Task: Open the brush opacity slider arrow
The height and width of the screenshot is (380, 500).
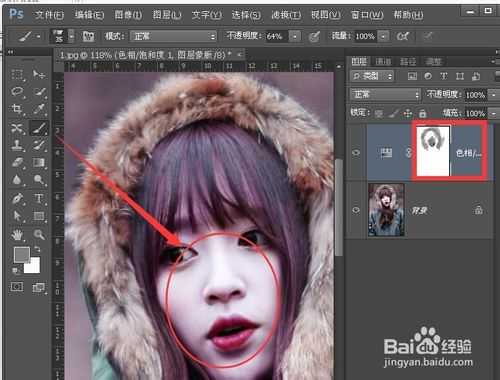Action: click(x=295, y=36)
